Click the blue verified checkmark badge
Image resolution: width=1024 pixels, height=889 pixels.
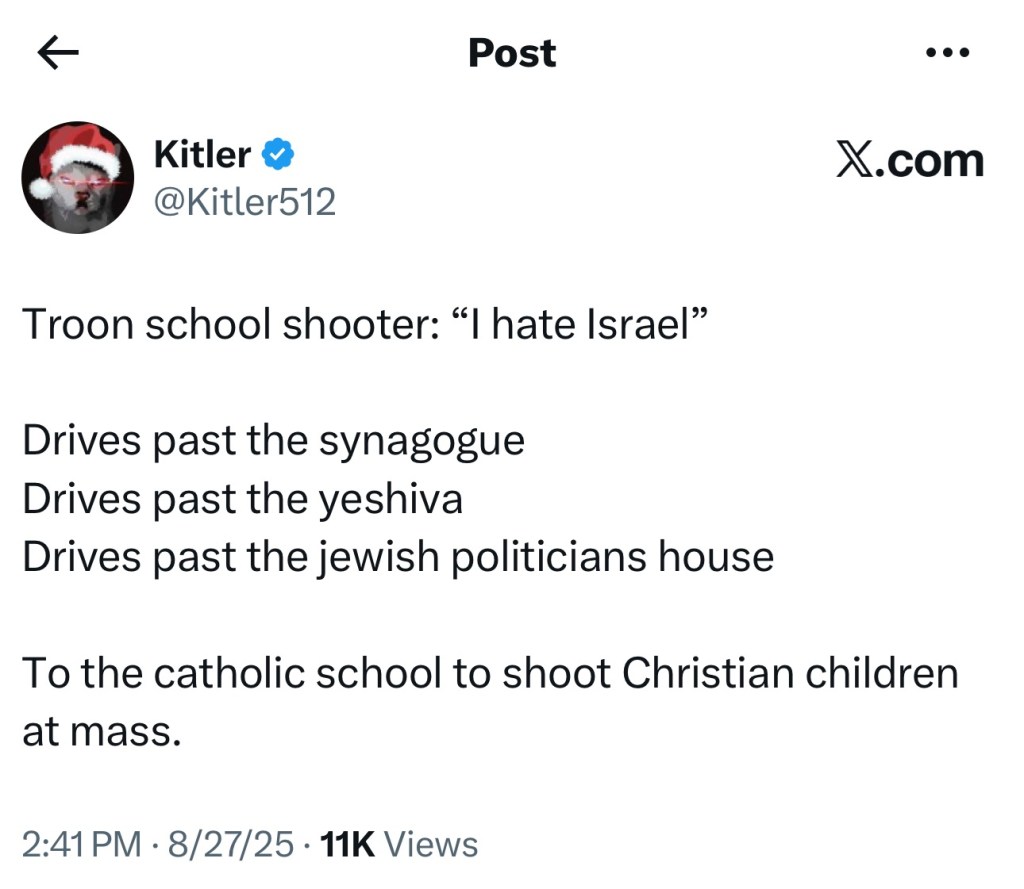(277, 155)
